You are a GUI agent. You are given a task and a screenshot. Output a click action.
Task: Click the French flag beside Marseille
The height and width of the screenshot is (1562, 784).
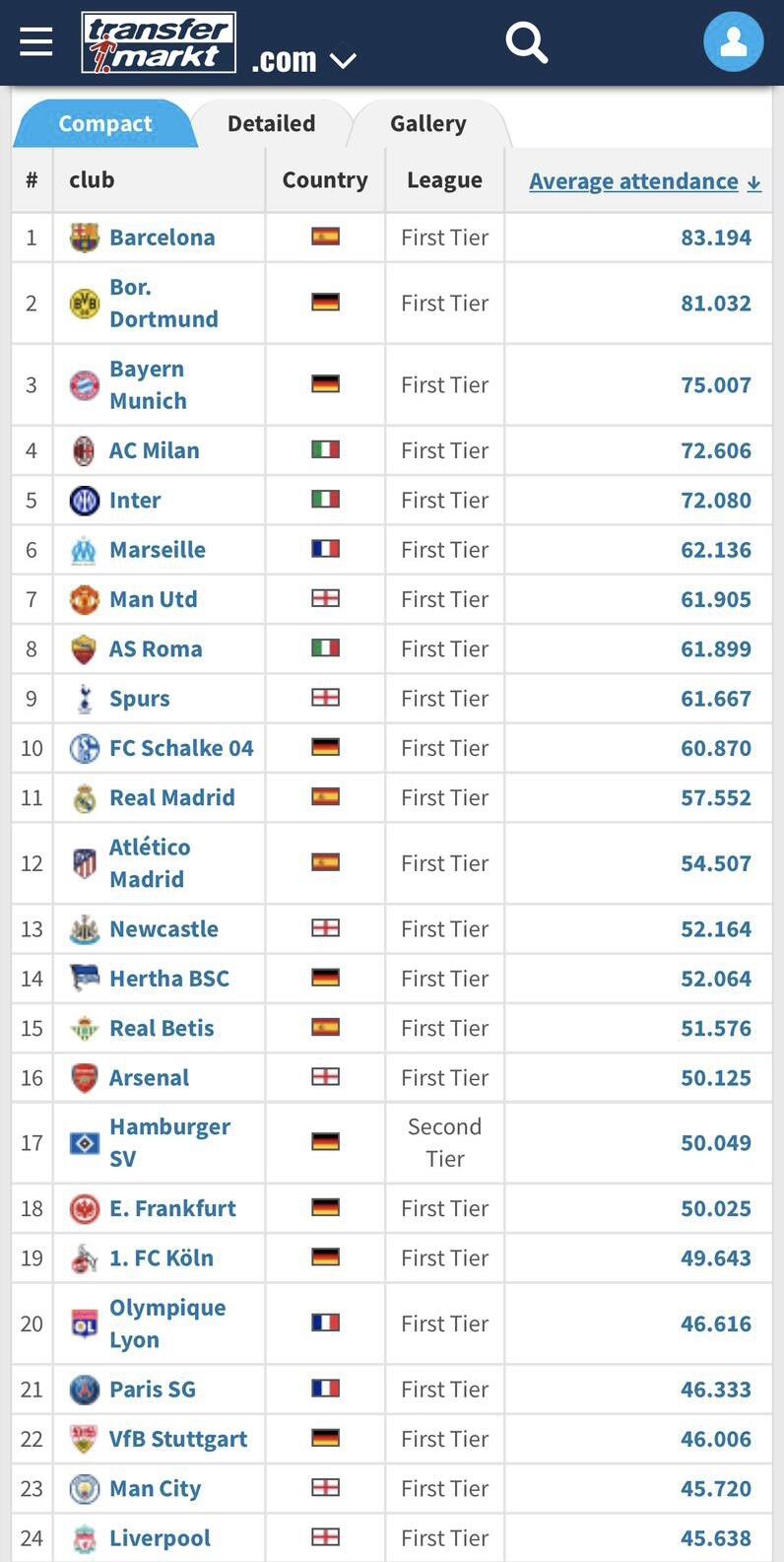(x=325, y=549)
